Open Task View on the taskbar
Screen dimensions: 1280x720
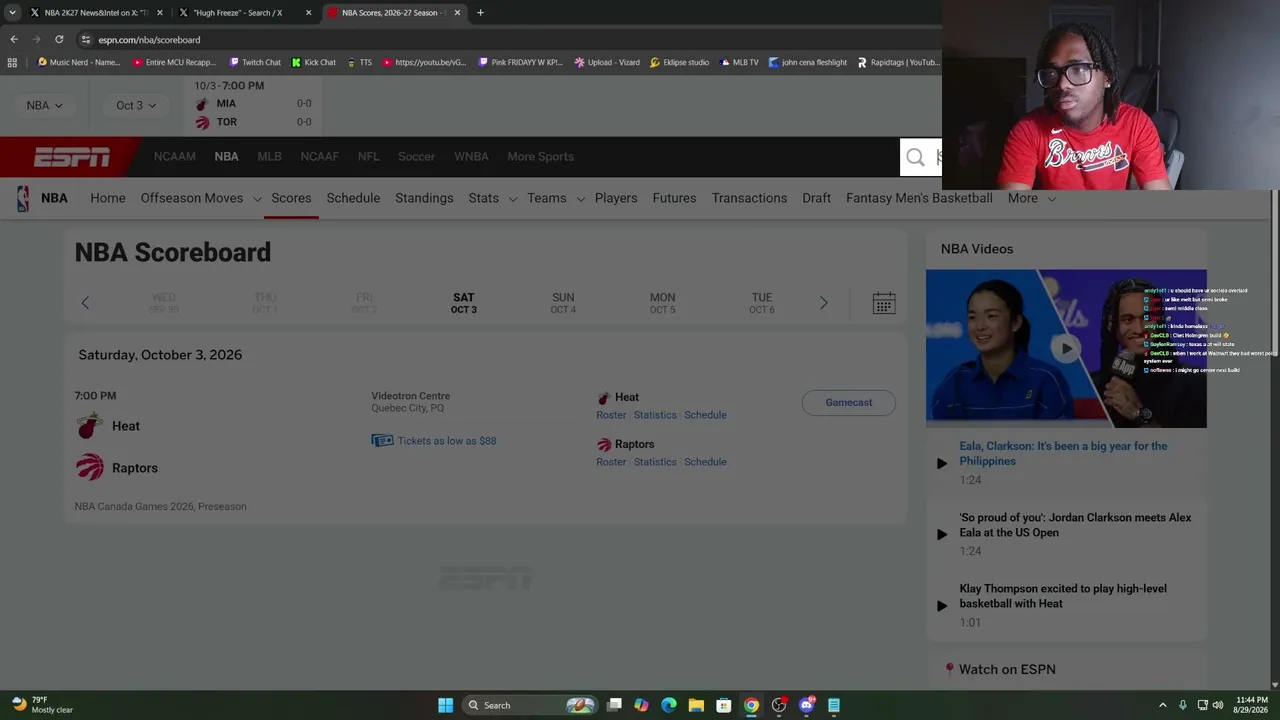click(614, 705)
